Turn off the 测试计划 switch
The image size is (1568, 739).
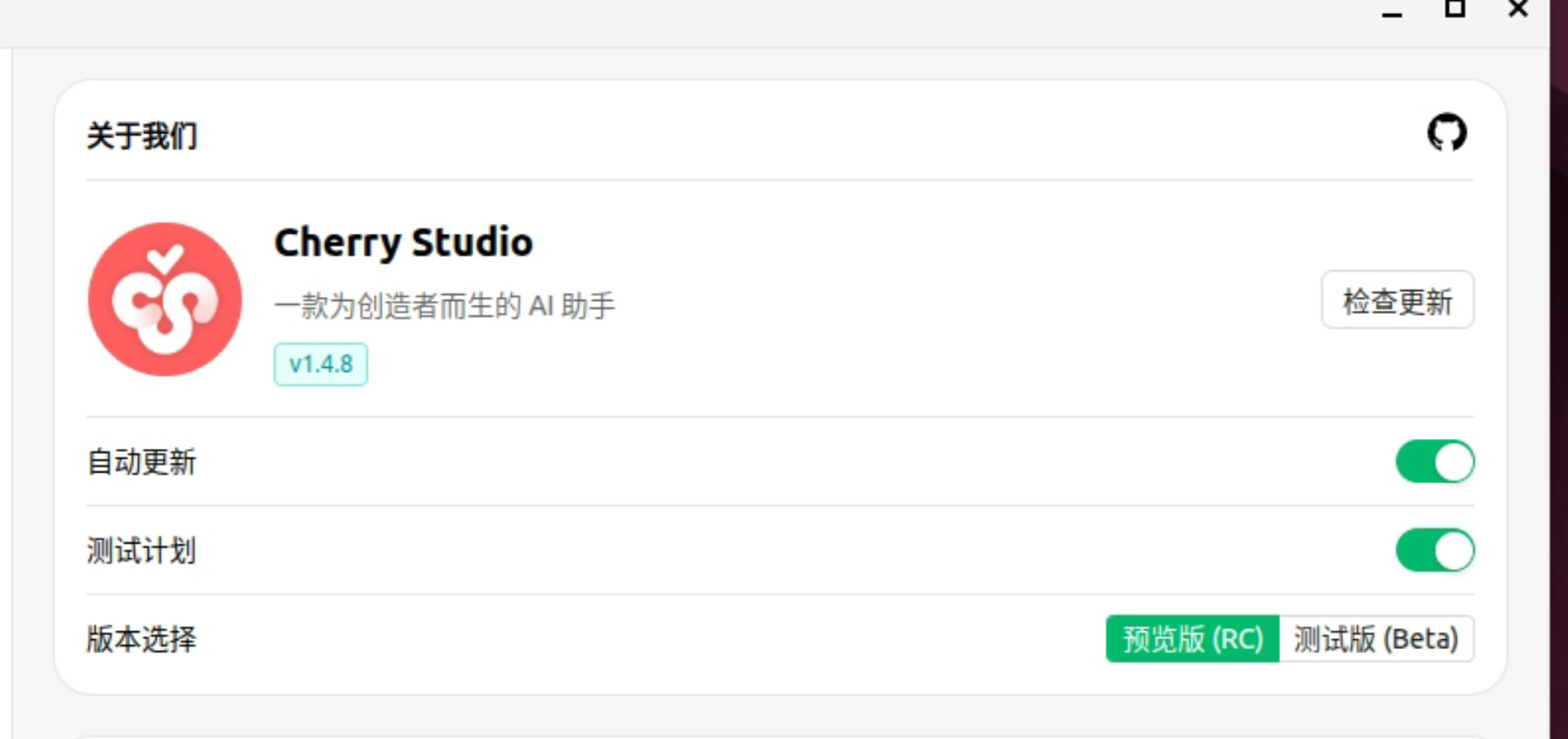tap(1435, 550)
